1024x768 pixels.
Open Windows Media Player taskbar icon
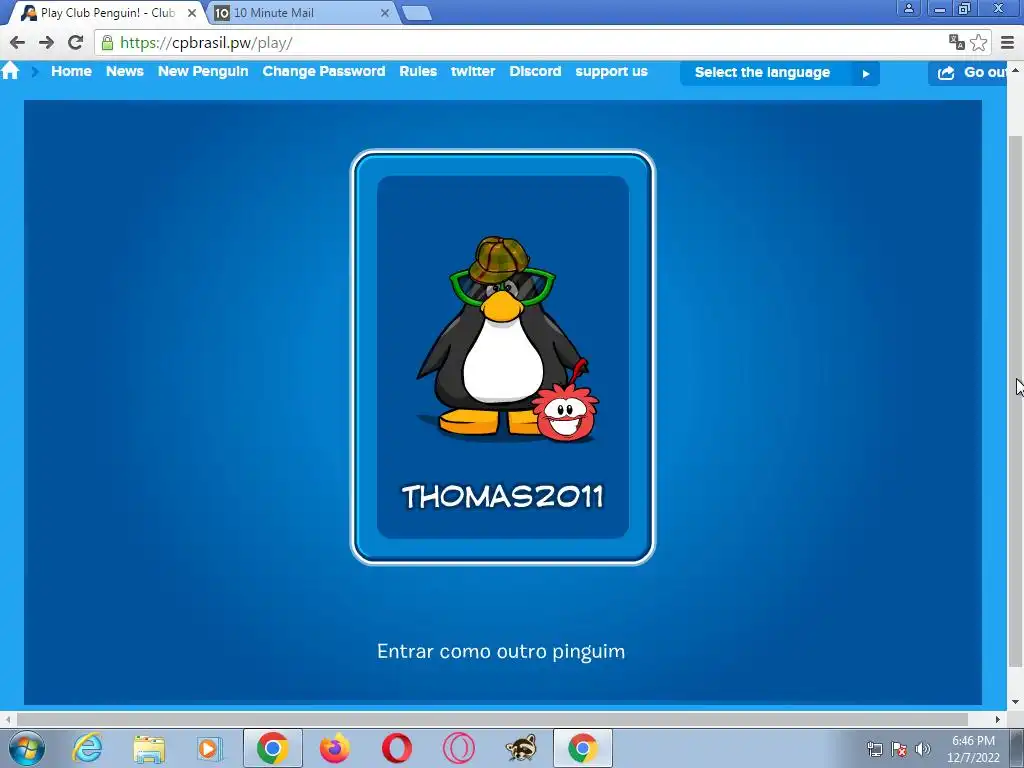point(210,748)
